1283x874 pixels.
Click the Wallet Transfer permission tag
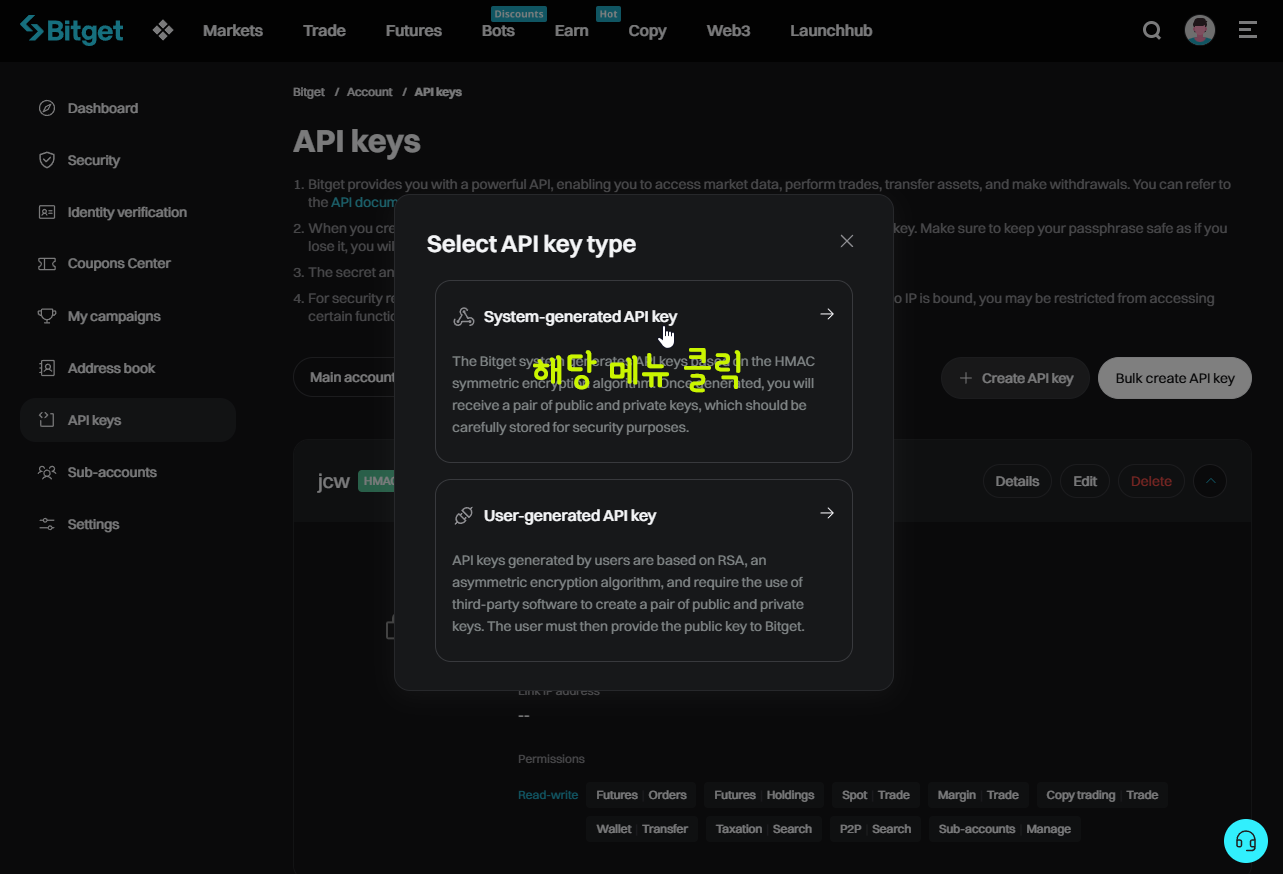point(642,829)
